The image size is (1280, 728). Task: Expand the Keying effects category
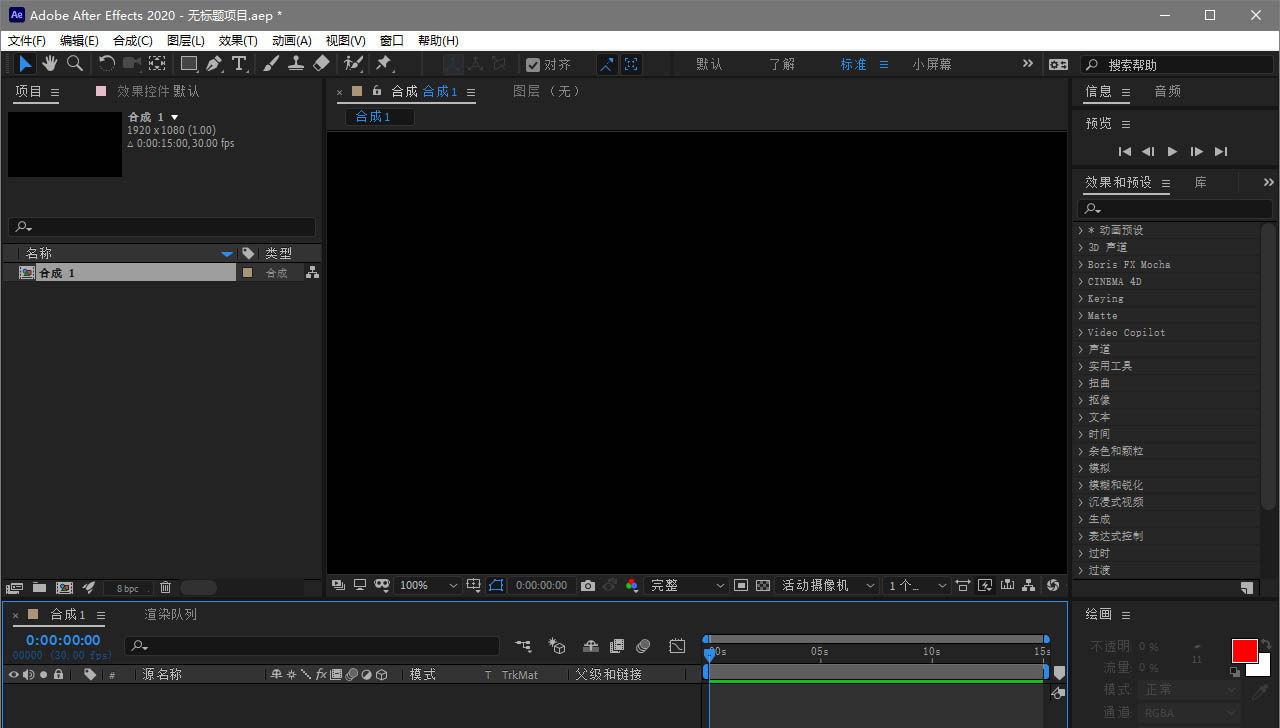[1080, 298]
